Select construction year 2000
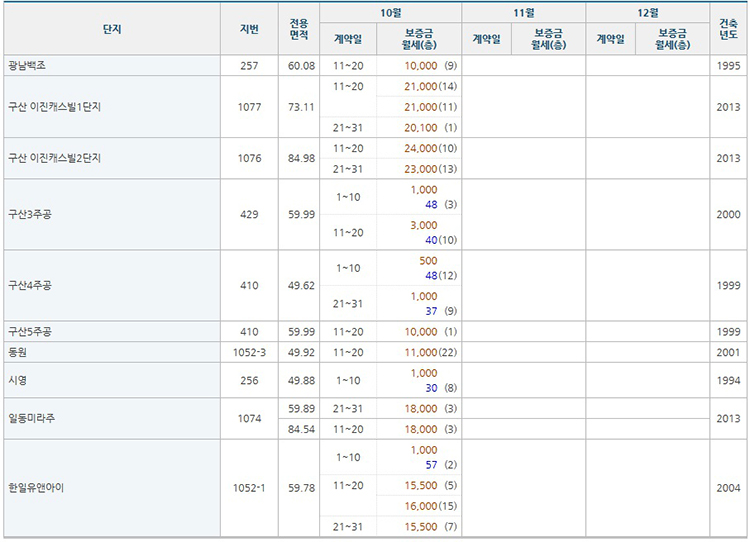This screenshot has height=542, width=750. point(728,214)
